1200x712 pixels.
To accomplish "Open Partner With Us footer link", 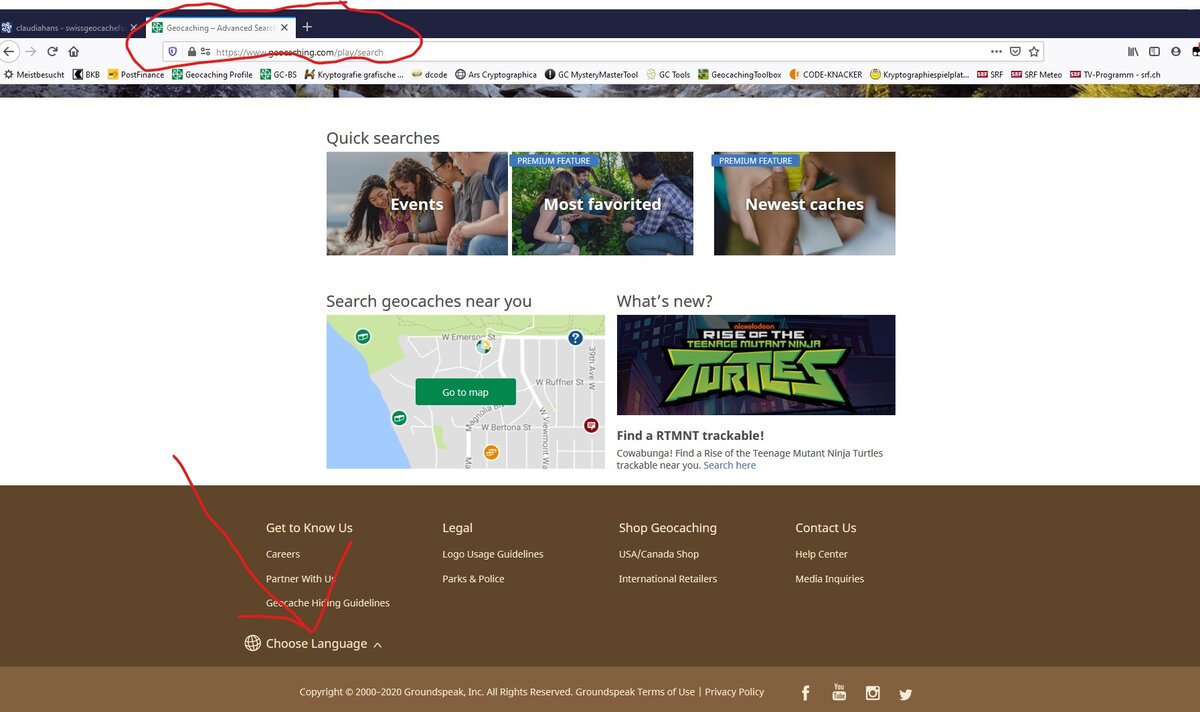I will point(301,579).
